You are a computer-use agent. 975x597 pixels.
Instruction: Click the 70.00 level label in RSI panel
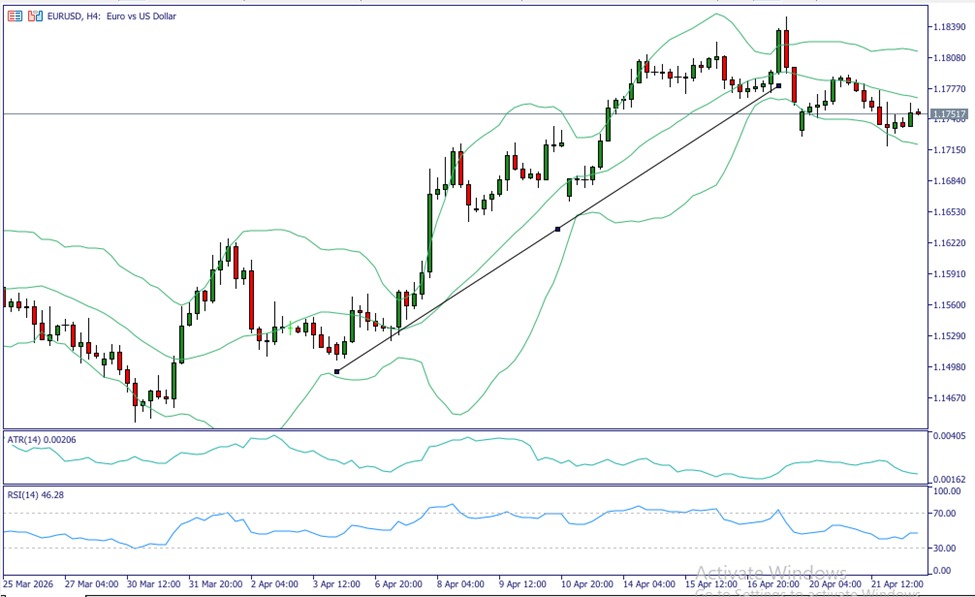(946, 512)
